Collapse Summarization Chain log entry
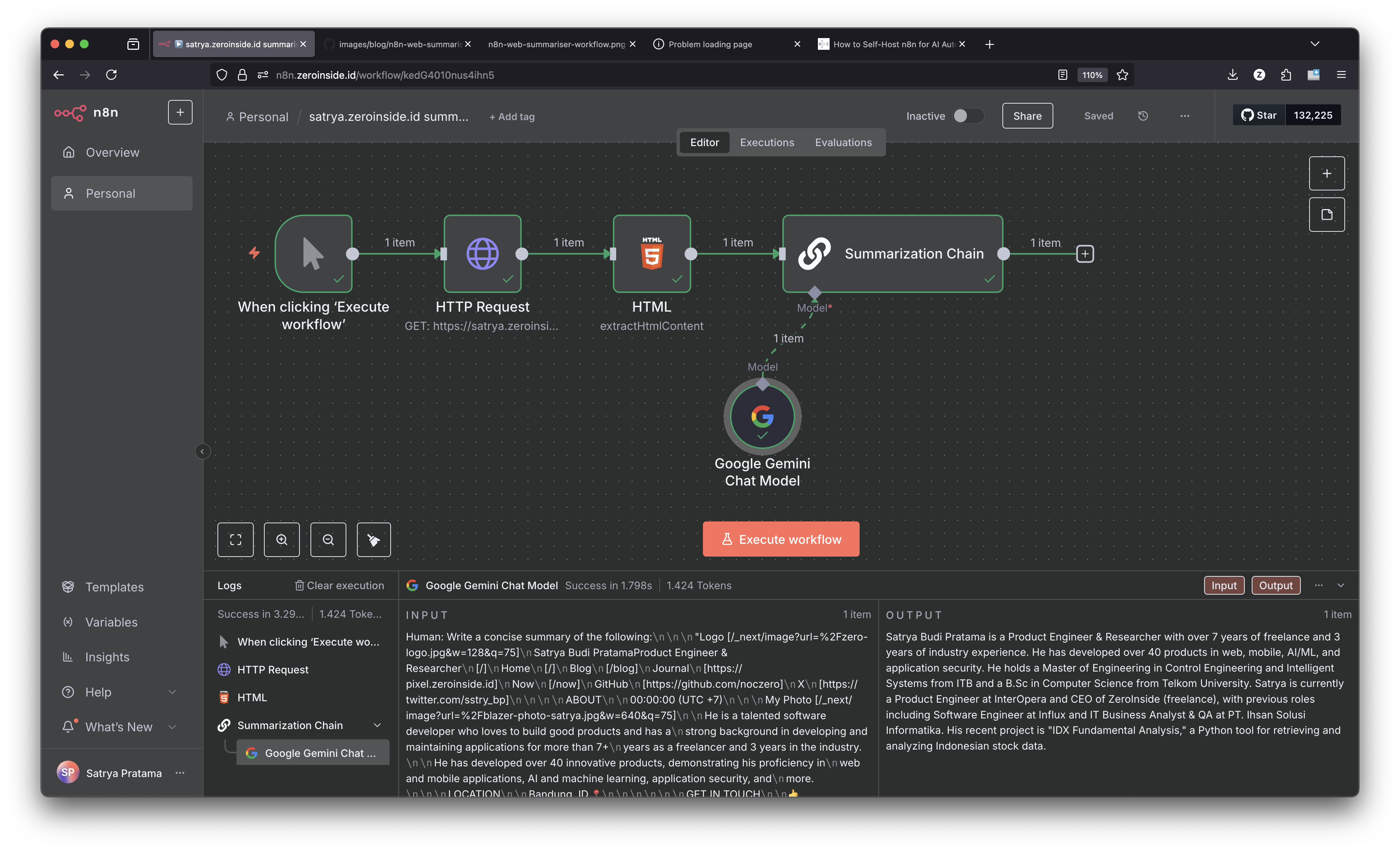This screenshot has width=1400, height=851. (x=377, y=725)
